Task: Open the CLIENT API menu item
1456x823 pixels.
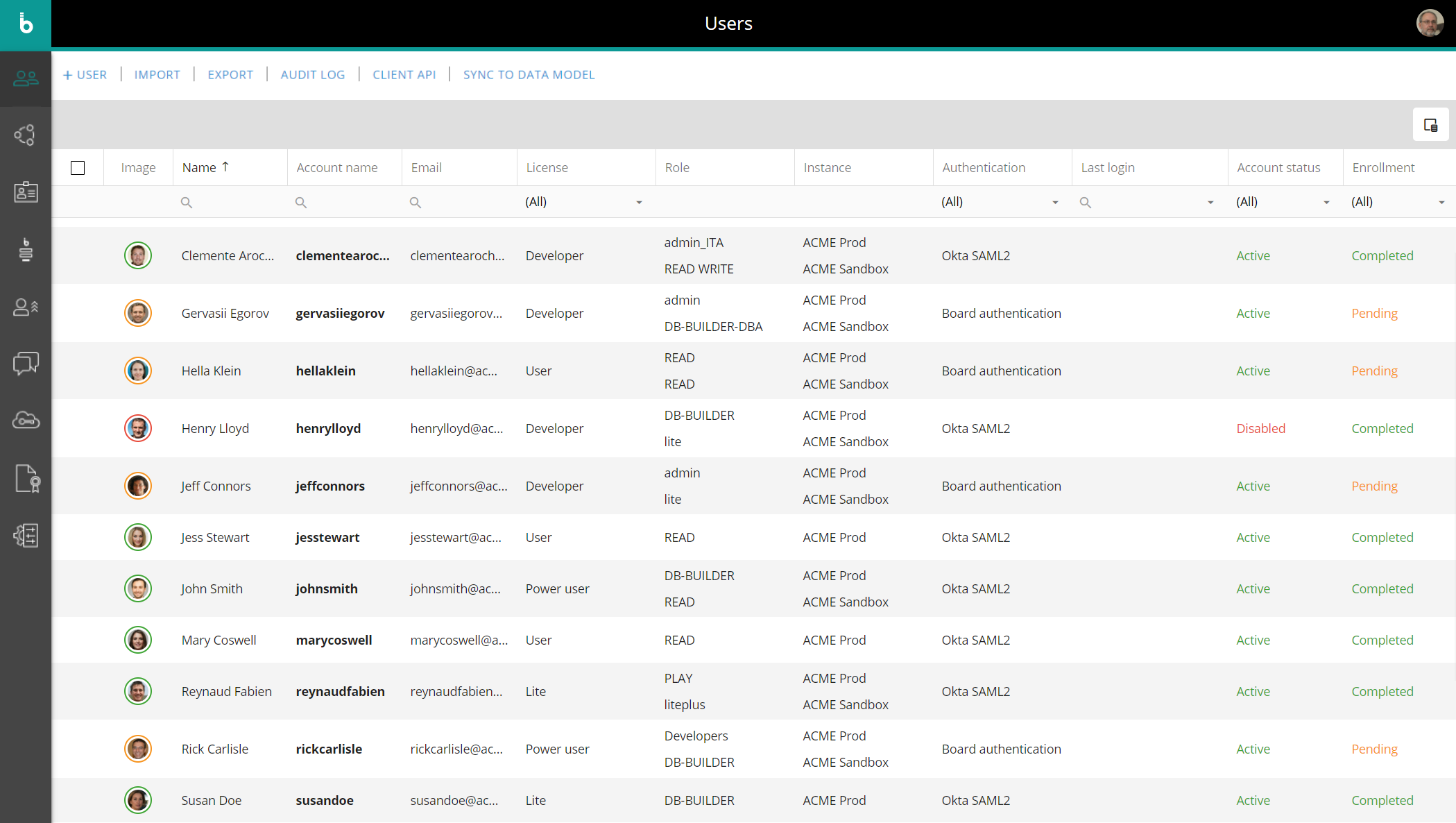Action: (x=404, y=75)
